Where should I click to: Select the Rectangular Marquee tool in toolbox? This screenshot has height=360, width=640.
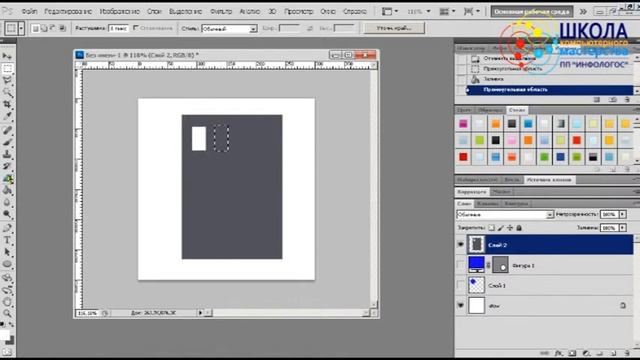pos(7,68)
